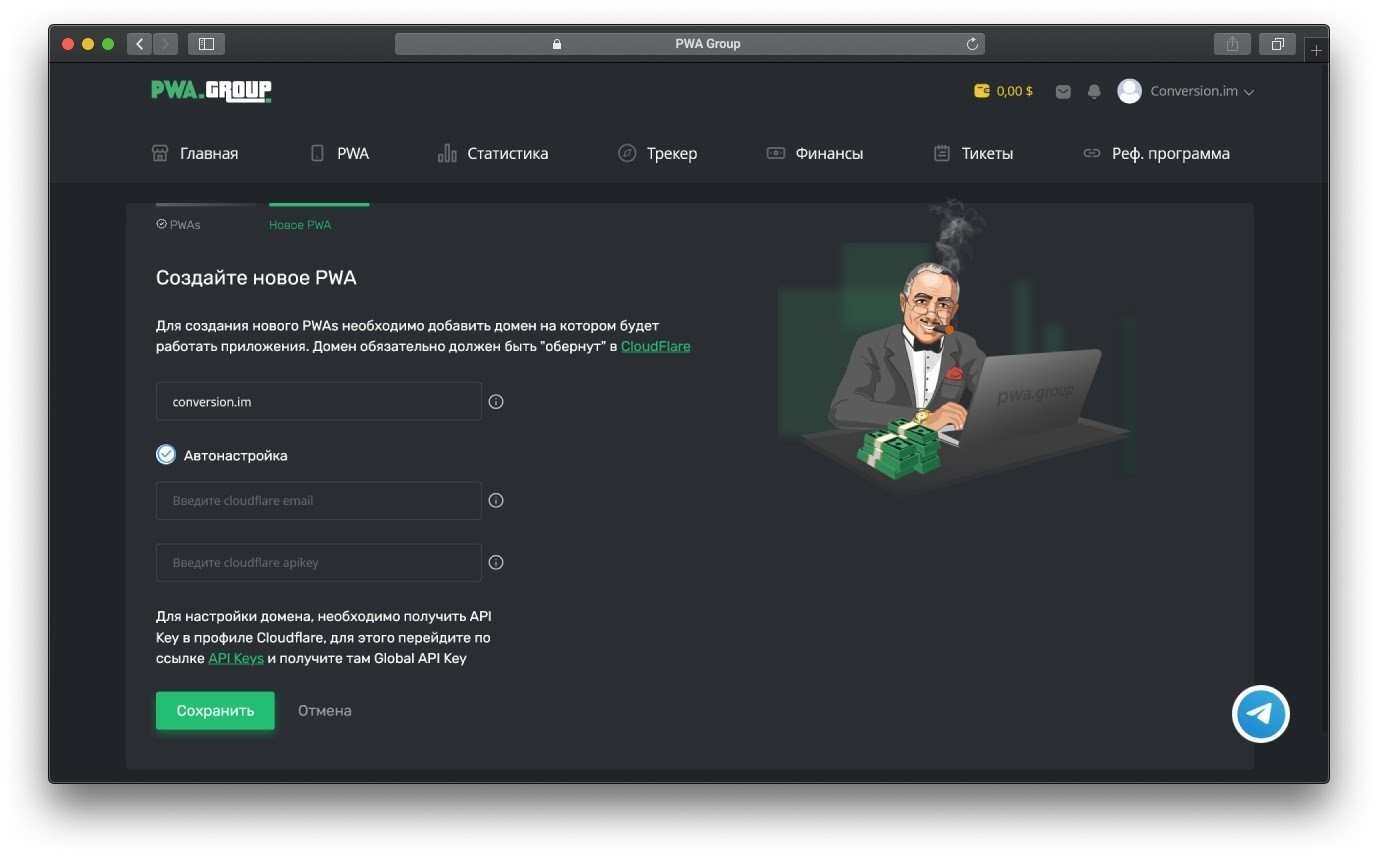Uncheck the Автонастройка checkbox
The image size is (1378, 856).
(166, 455)
